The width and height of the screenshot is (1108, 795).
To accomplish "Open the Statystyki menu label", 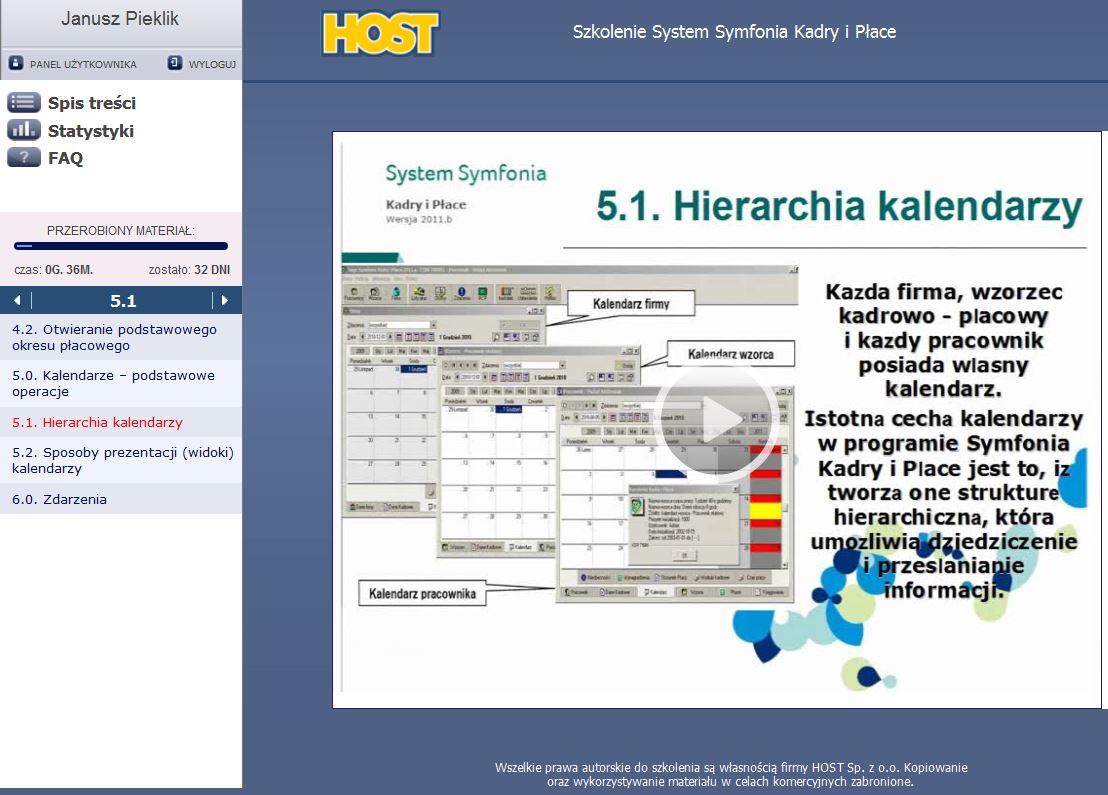I will 91,131.
